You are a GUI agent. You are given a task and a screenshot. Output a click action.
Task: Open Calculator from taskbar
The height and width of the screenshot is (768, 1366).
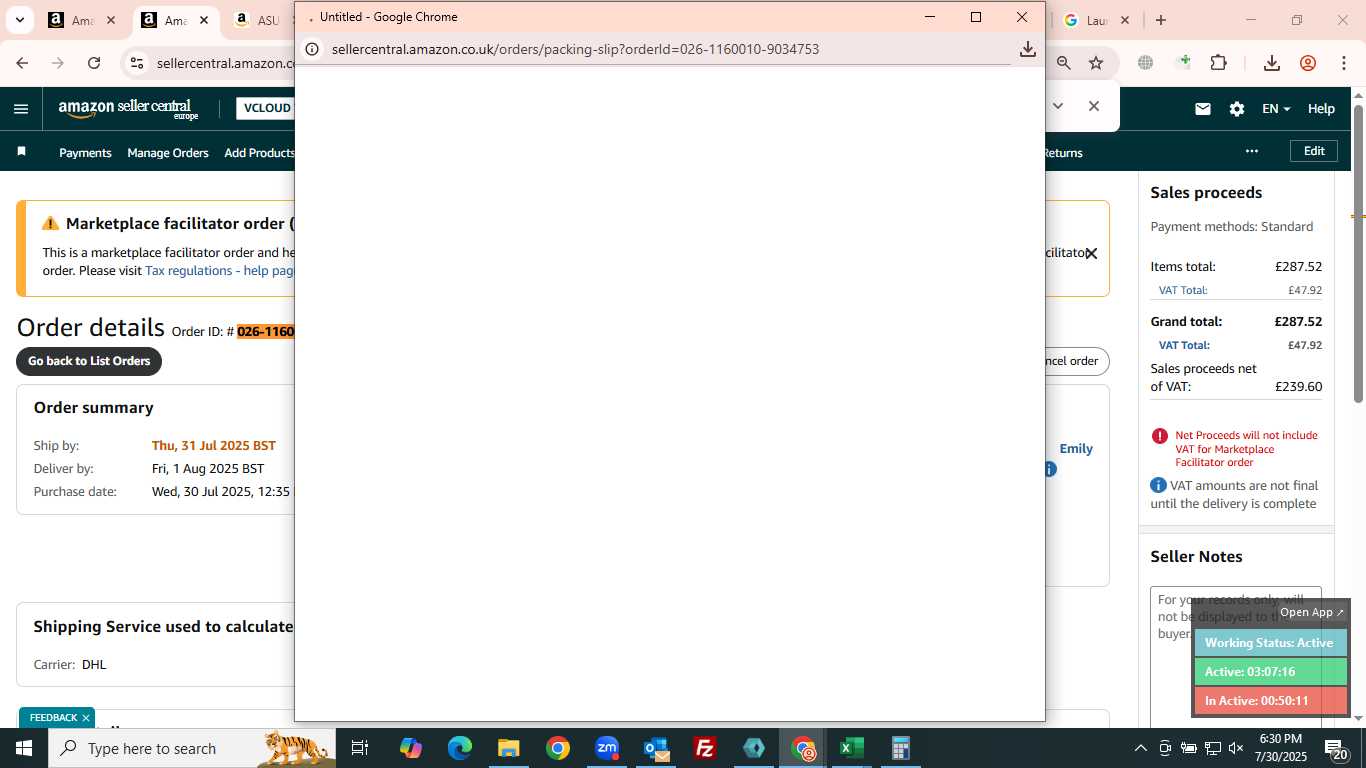tap(901, 748)
